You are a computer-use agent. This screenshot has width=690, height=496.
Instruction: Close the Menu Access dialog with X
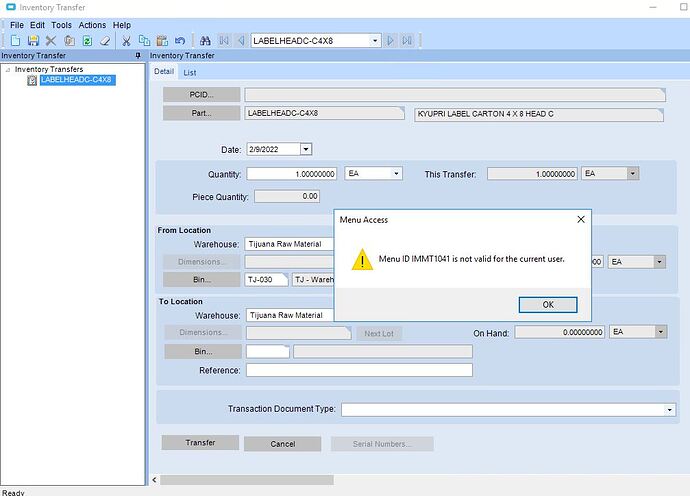tap(581, 219)
